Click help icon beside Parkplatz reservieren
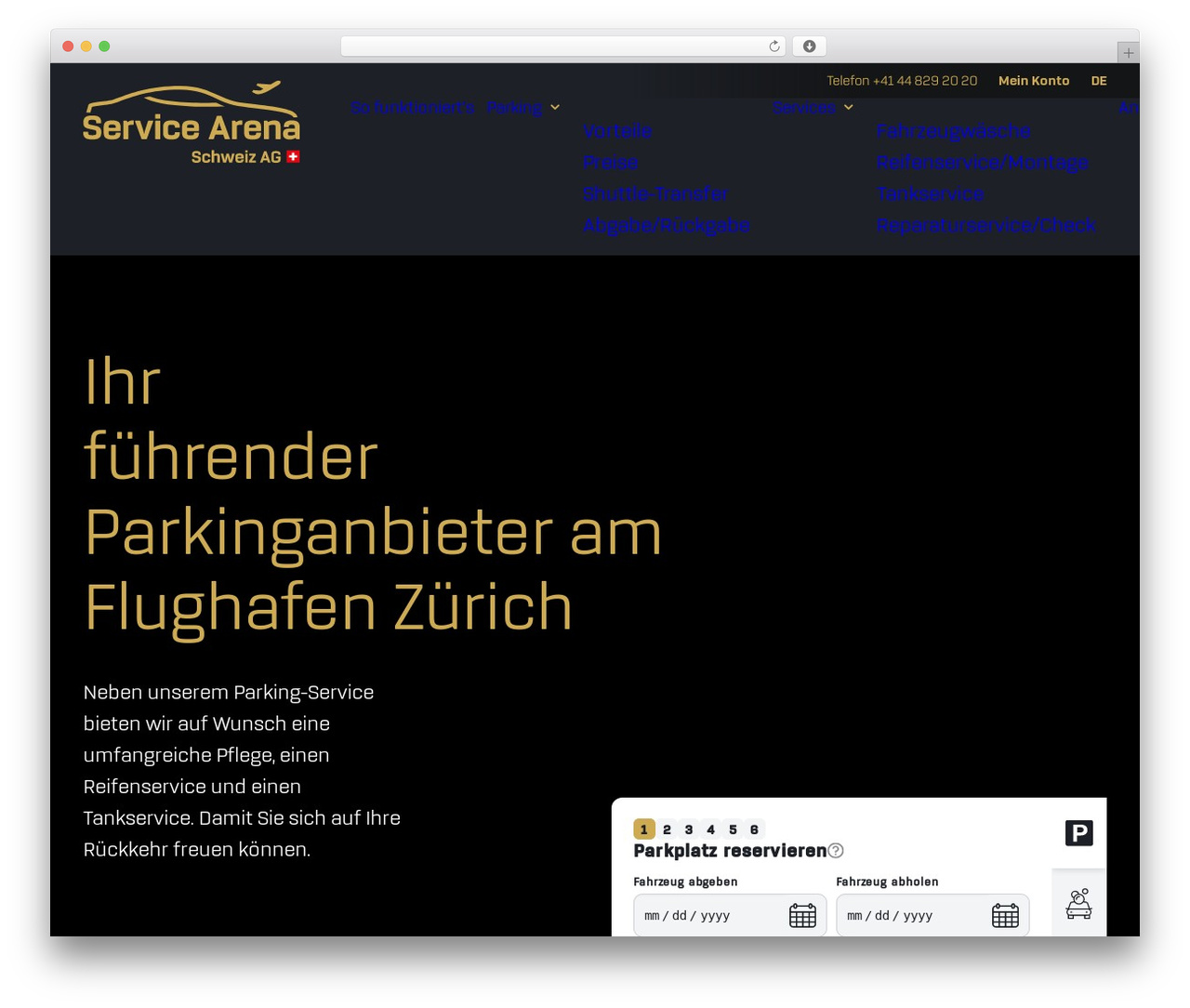 pos(836,850)
